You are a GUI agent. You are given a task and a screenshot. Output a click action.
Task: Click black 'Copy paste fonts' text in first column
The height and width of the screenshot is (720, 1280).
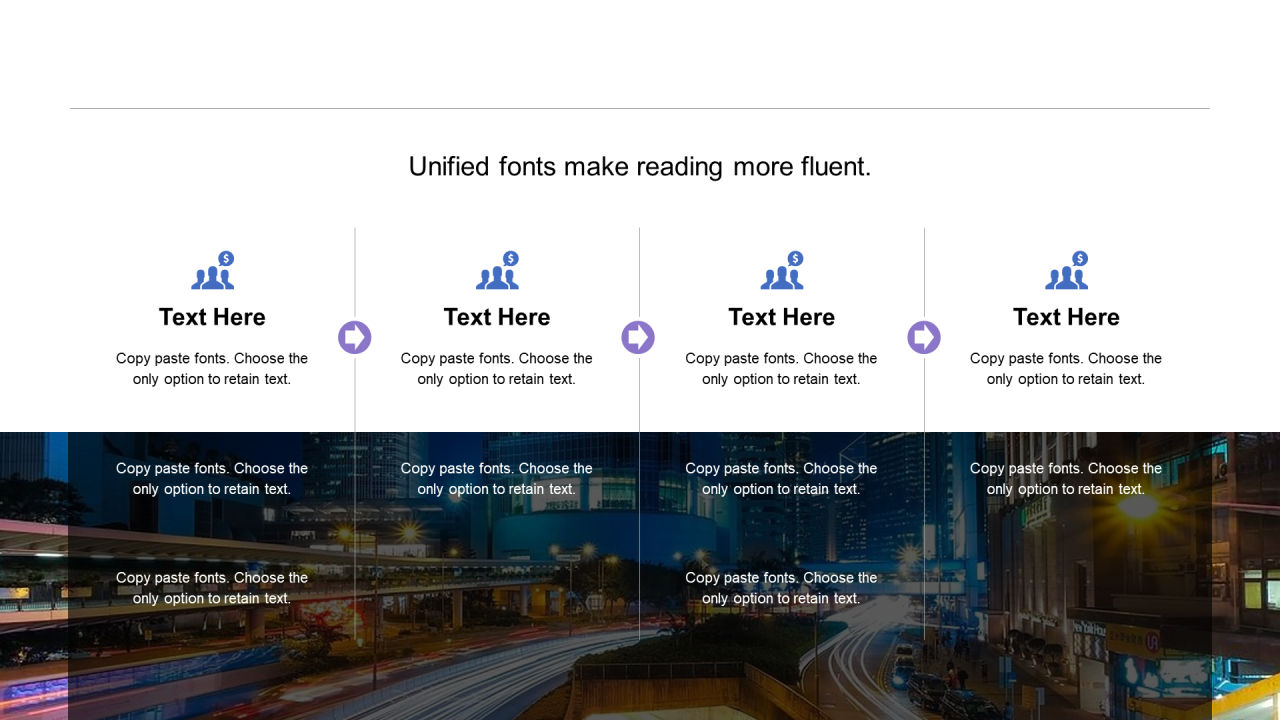coord(212,369)
